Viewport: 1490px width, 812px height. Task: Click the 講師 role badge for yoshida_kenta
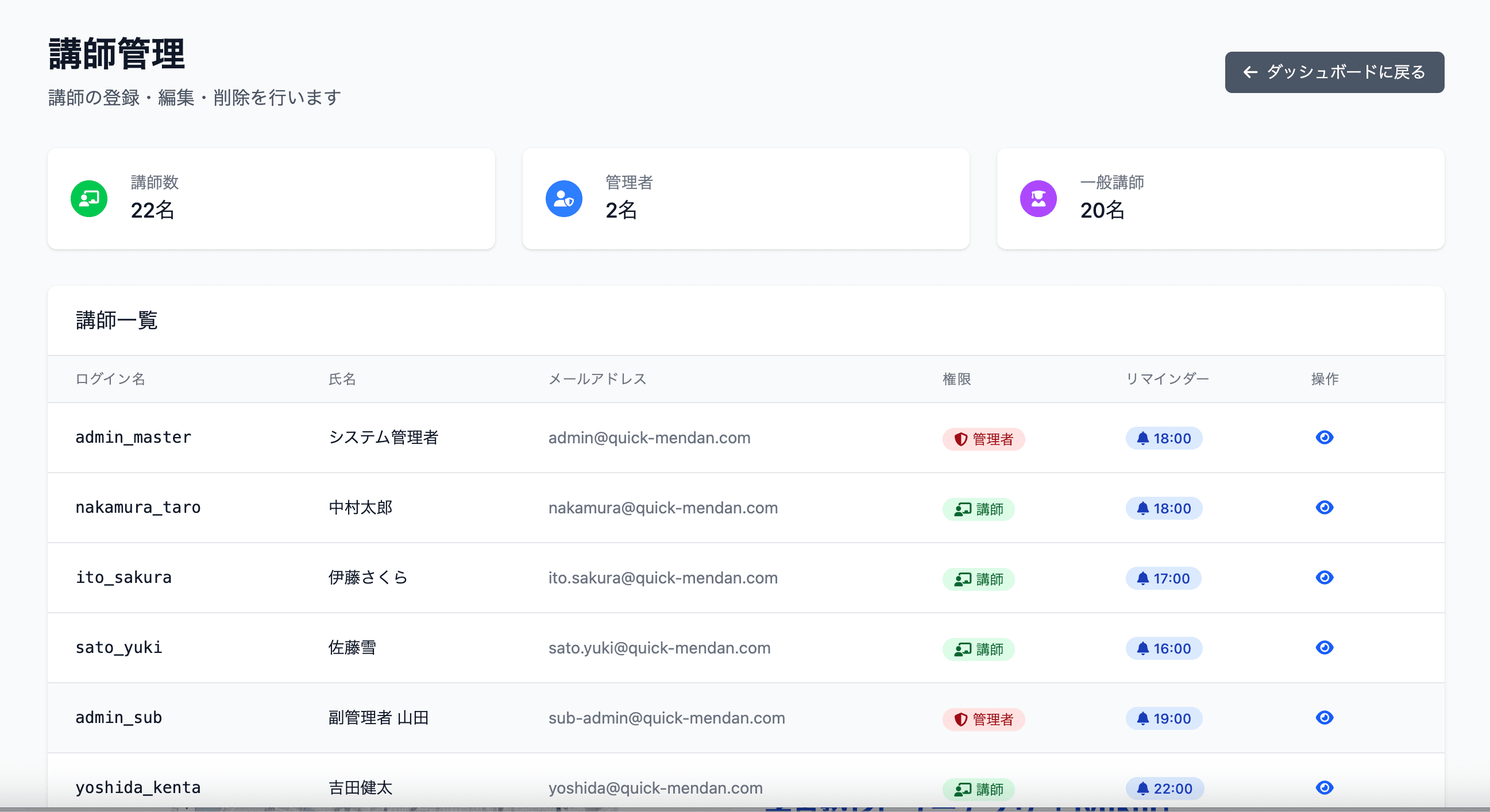click(978, 789)
